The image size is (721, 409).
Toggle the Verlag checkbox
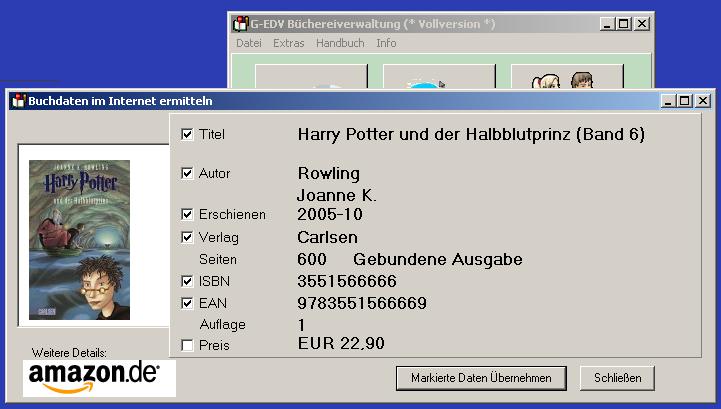(187, 237)
